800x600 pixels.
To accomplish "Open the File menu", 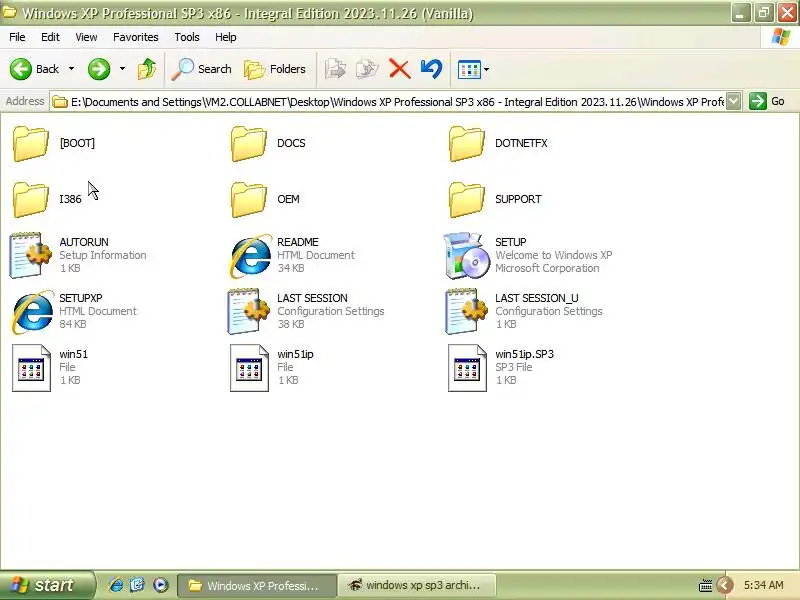I will pyautogui.click(x=17, y=37).
